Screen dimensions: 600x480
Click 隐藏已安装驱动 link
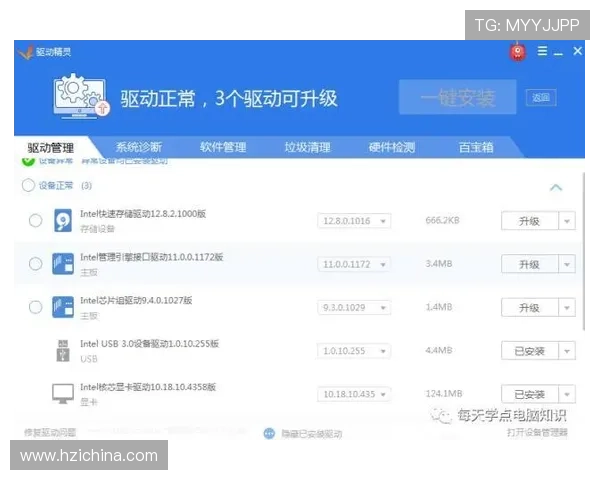pyautogui.click(x=311, y=434)
